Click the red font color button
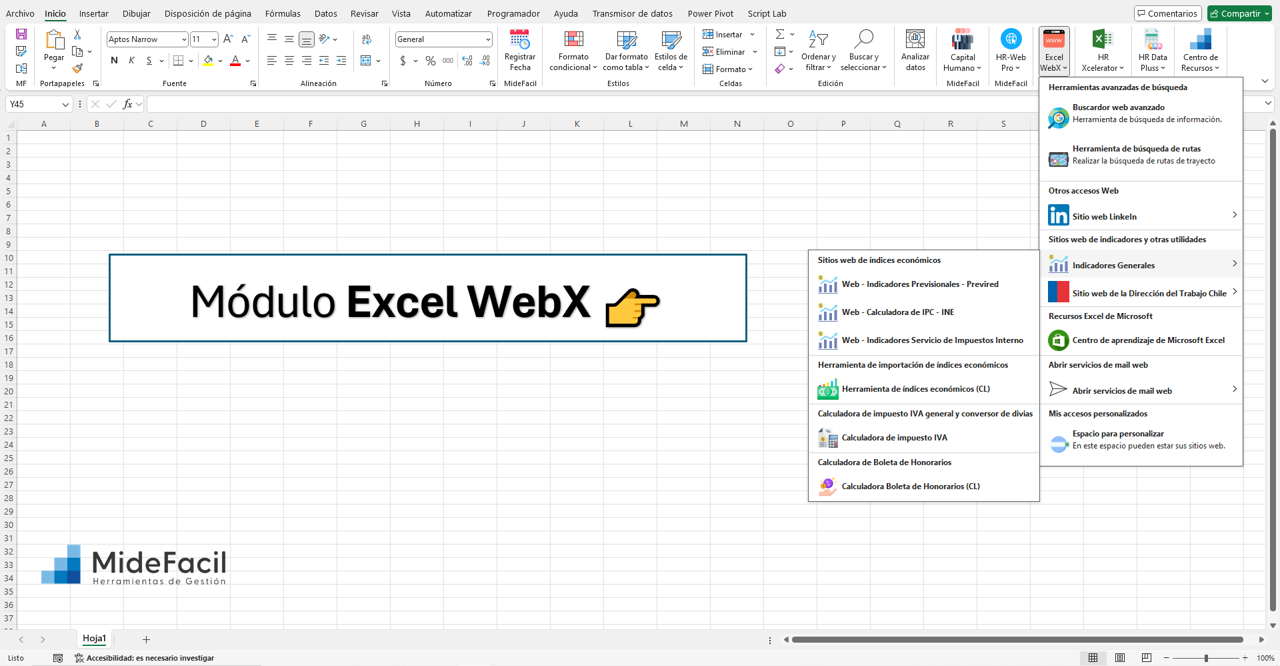Screen dimensions: 1280x666 235,61
